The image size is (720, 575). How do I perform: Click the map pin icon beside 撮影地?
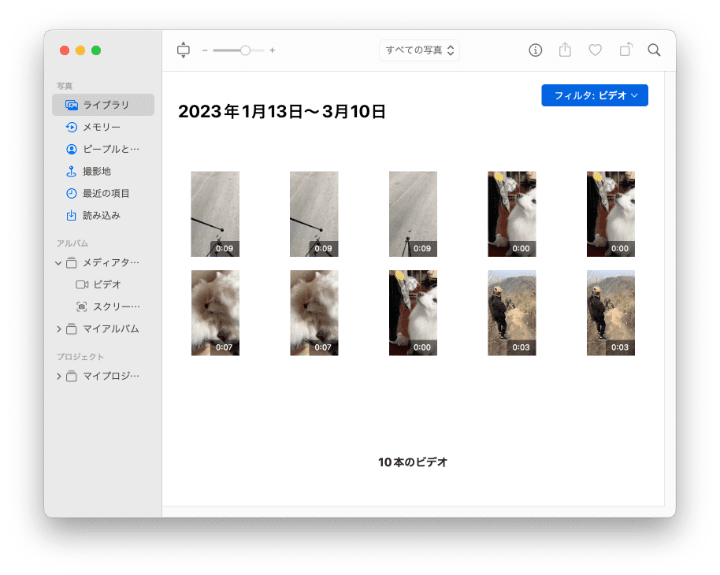[71, 171]
